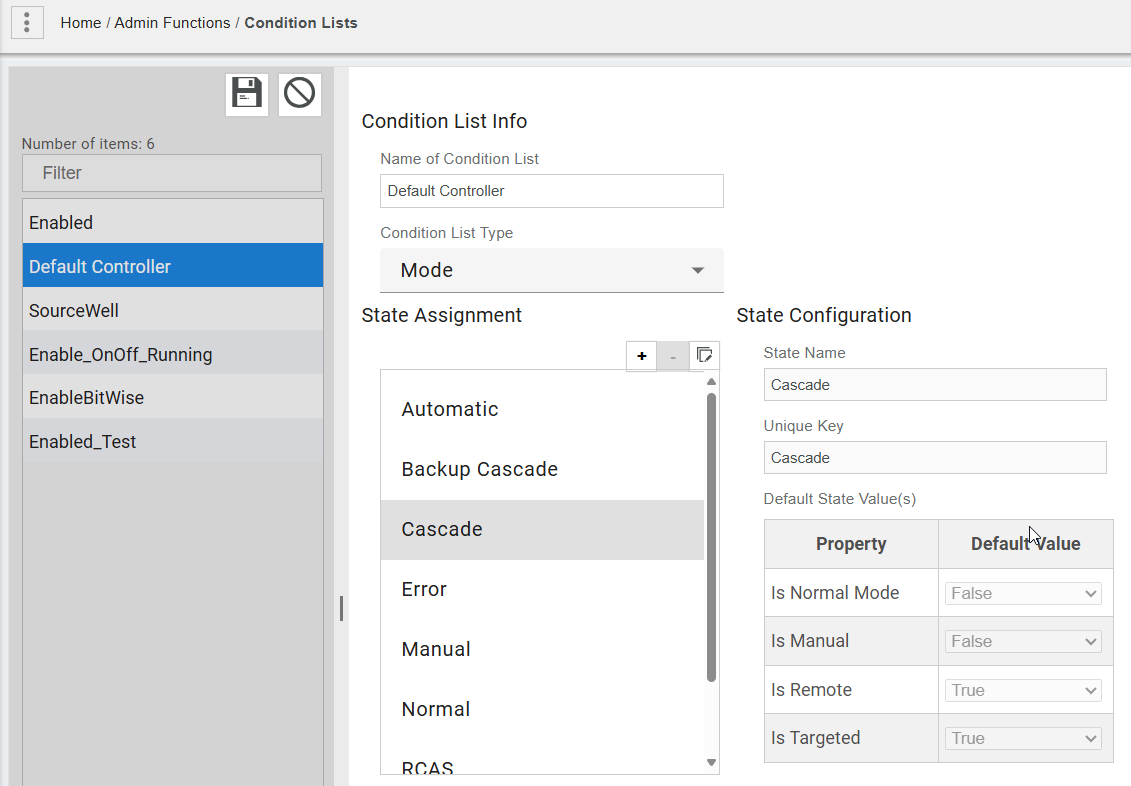
Task: Save the condition list with disk icon
Action: click(247, 94)
